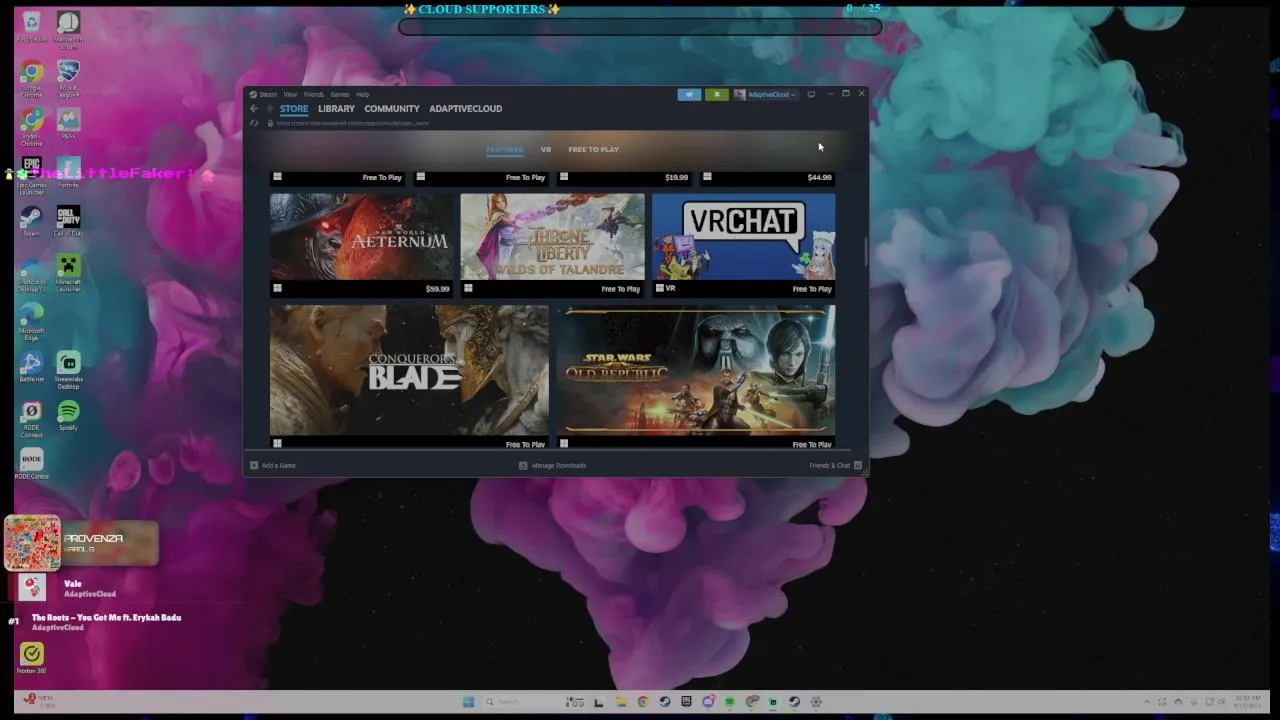This screenshot has width=1280, height=720.
Task: Open the Spotify desktop shortcut
Action: (x=68, y=415)
